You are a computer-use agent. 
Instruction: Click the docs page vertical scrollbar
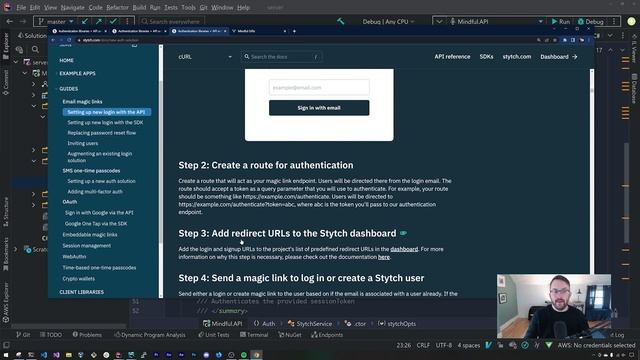coord(591,171)
